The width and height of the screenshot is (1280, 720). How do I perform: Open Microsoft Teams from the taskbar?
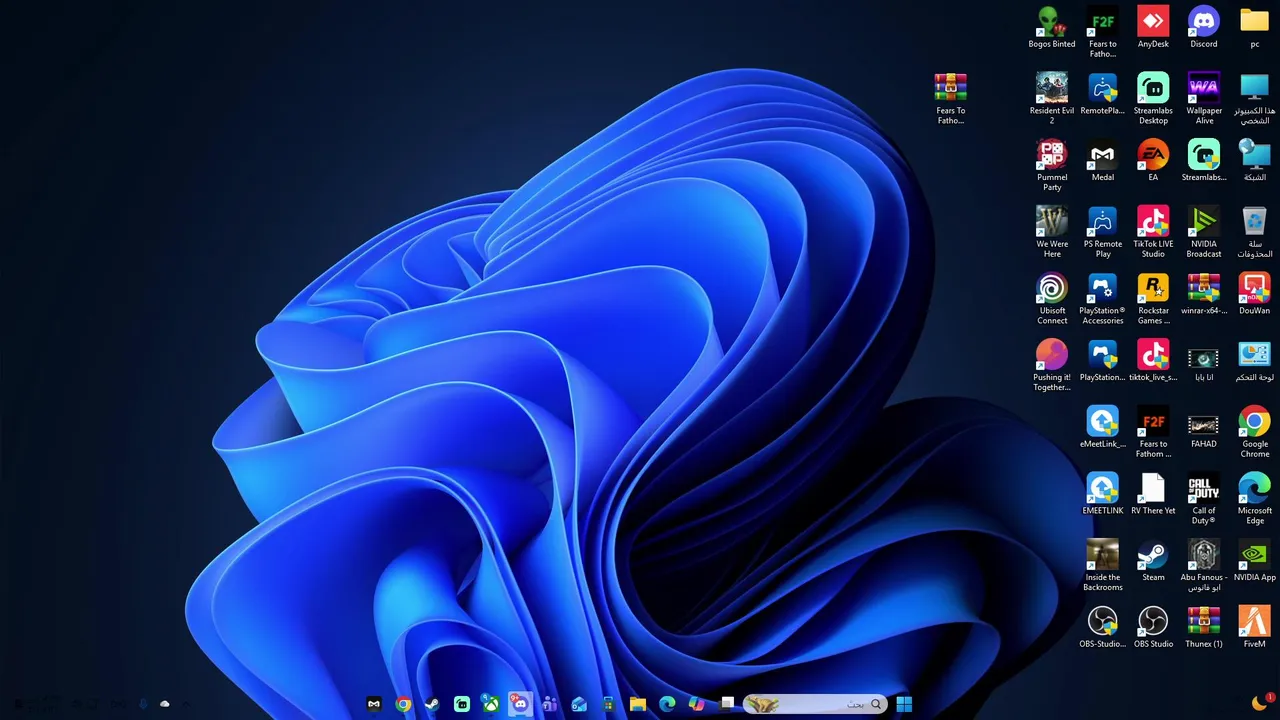tap(549, 704)
